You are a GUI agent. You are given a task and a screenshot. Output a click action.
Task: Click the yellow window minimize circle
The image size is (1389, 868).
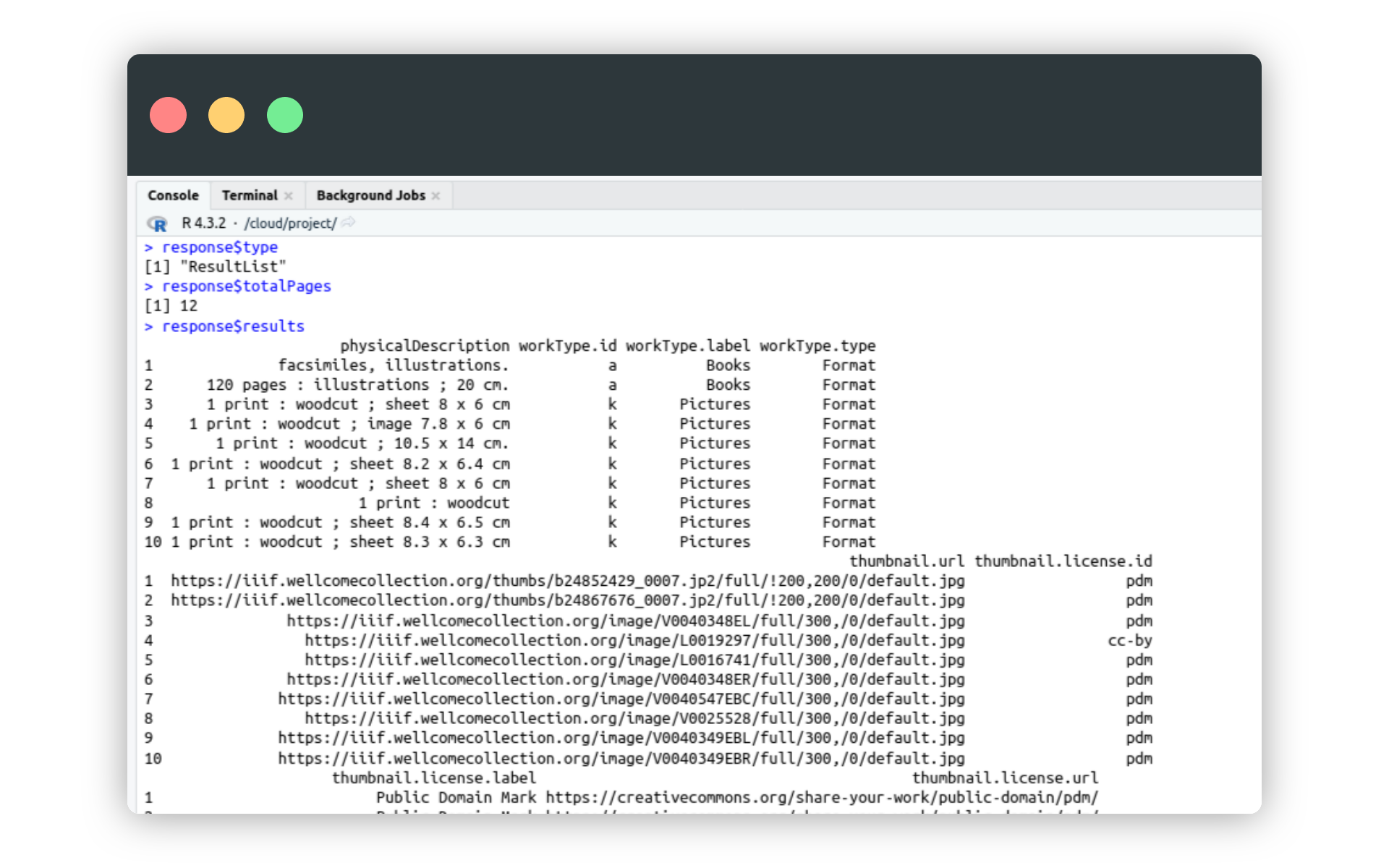(x=226, y=115)
